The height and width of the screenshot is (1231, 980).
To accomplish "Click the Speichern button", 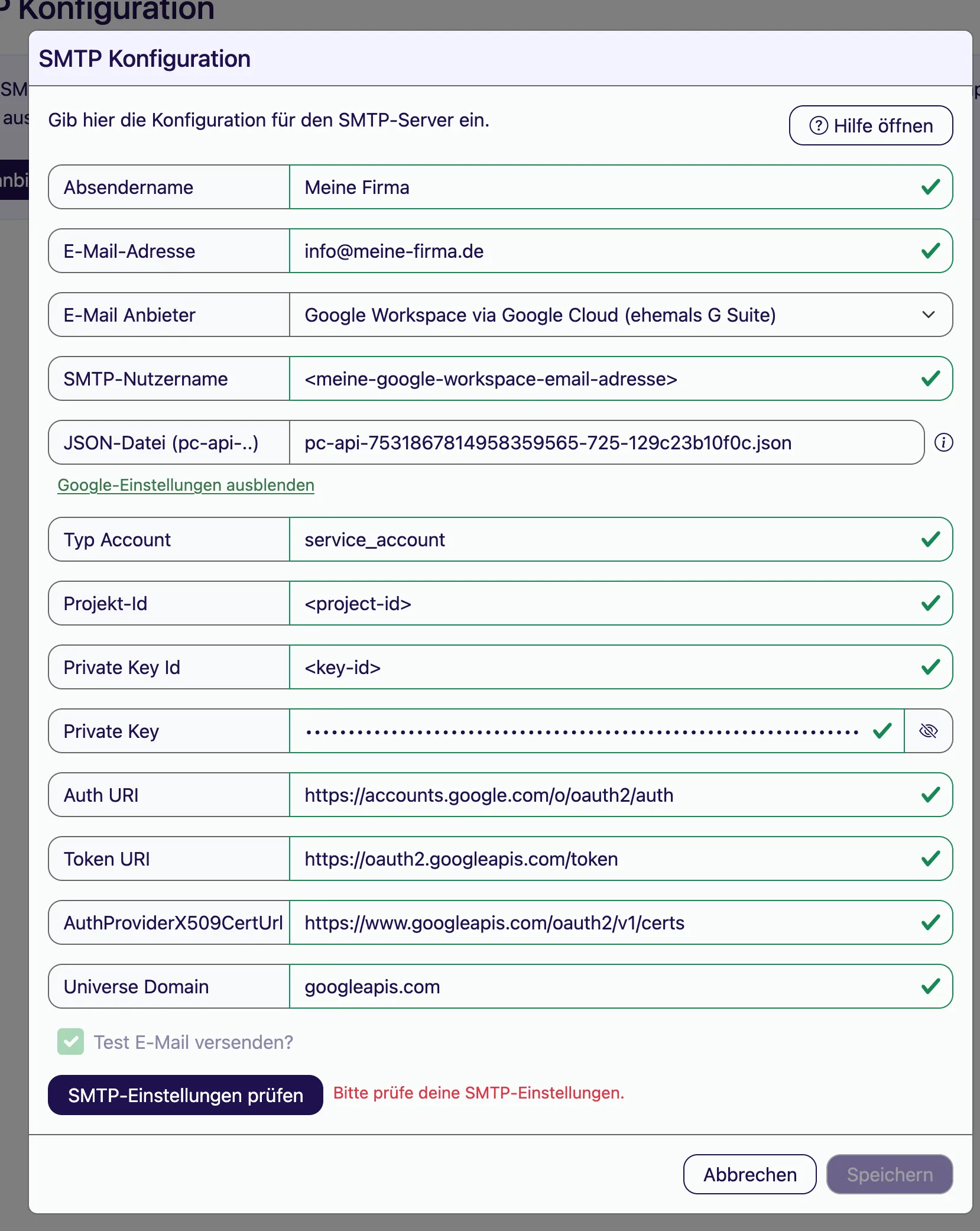I will tap(889, 1174).
